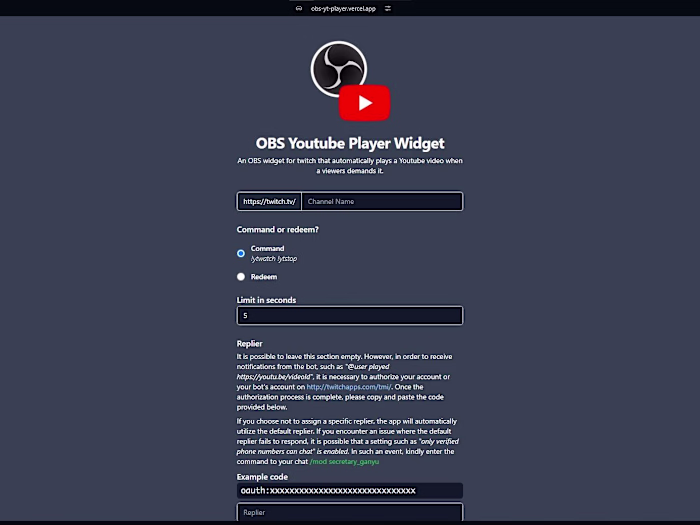This screenshot has width=700, height=525.
Task: Click the /ytwatch /ytstop hint text
Action: pos(274,259)
